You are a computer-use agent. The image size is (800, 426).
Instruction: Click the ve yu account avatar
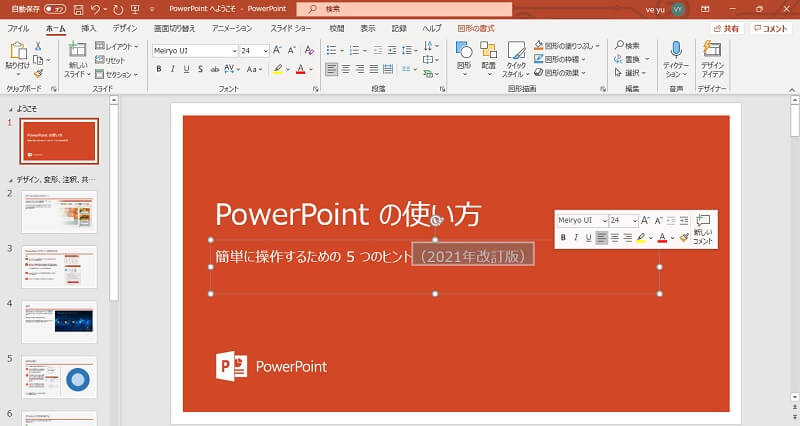point(678,9)
